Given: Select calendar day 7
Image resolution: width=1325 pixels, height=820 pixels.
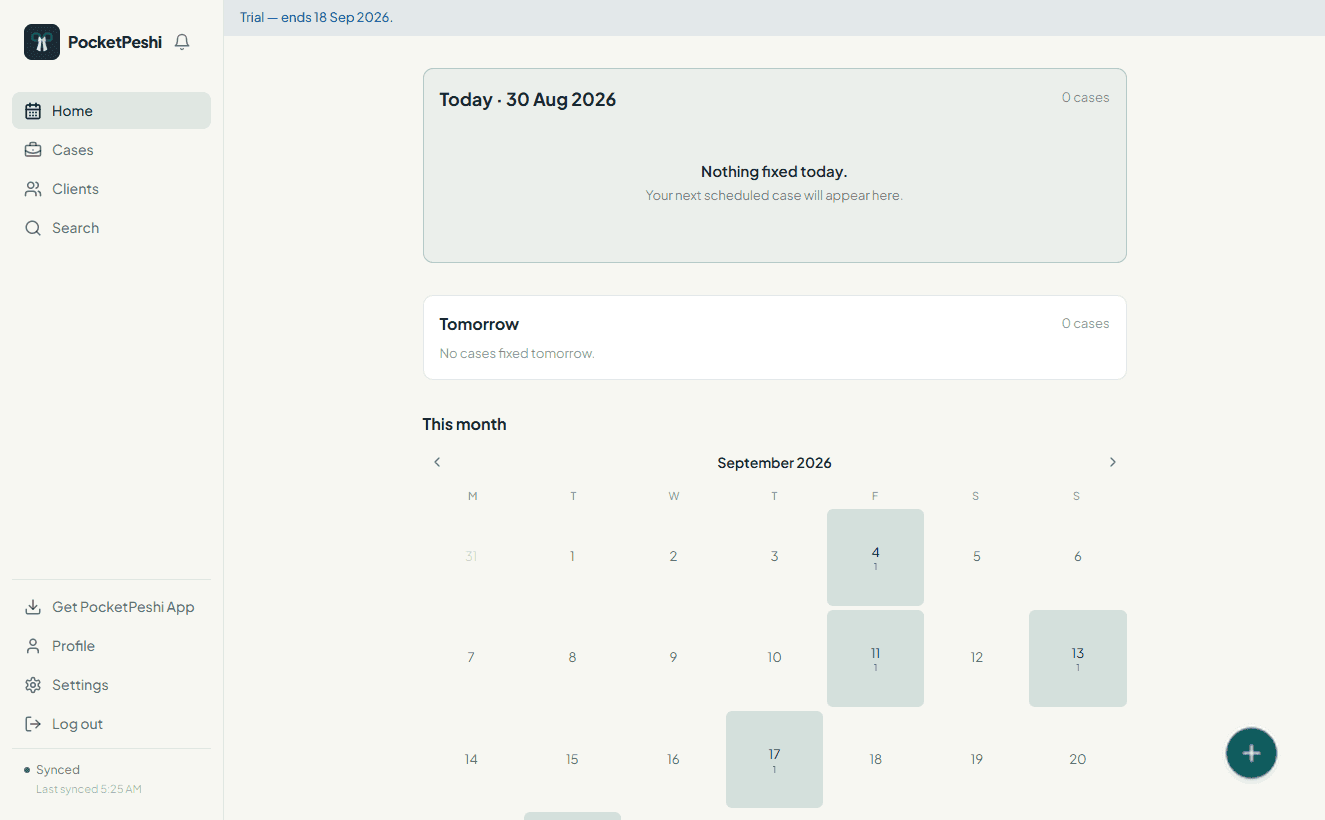Looking at the screenshot, I should tap(471, 658).
